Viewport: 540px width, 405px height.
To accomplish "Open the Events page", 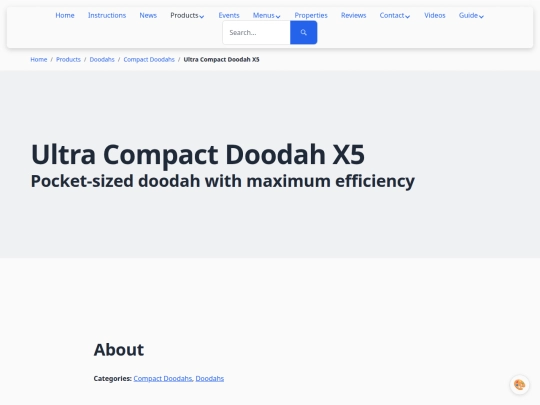I will (x=229, y=15).
